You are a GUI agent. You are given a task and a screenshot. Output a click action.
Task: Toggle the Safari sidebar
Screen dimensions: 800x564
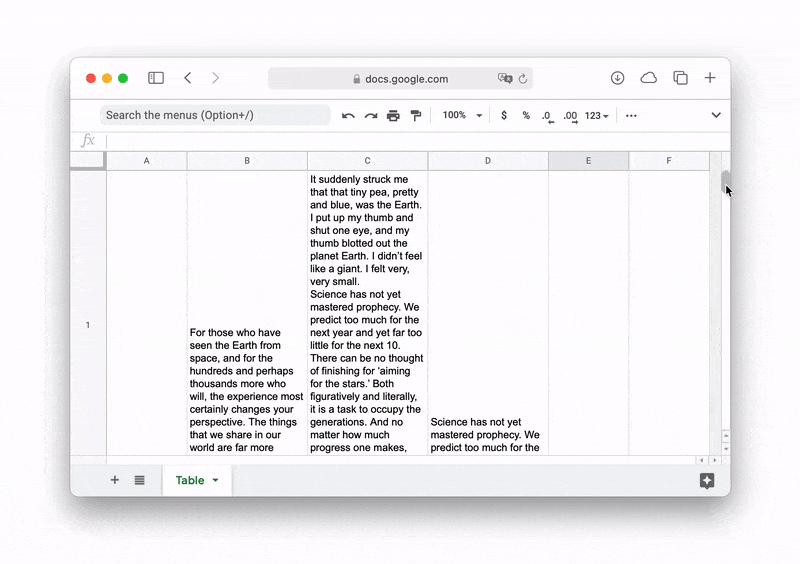click(156, 78)
